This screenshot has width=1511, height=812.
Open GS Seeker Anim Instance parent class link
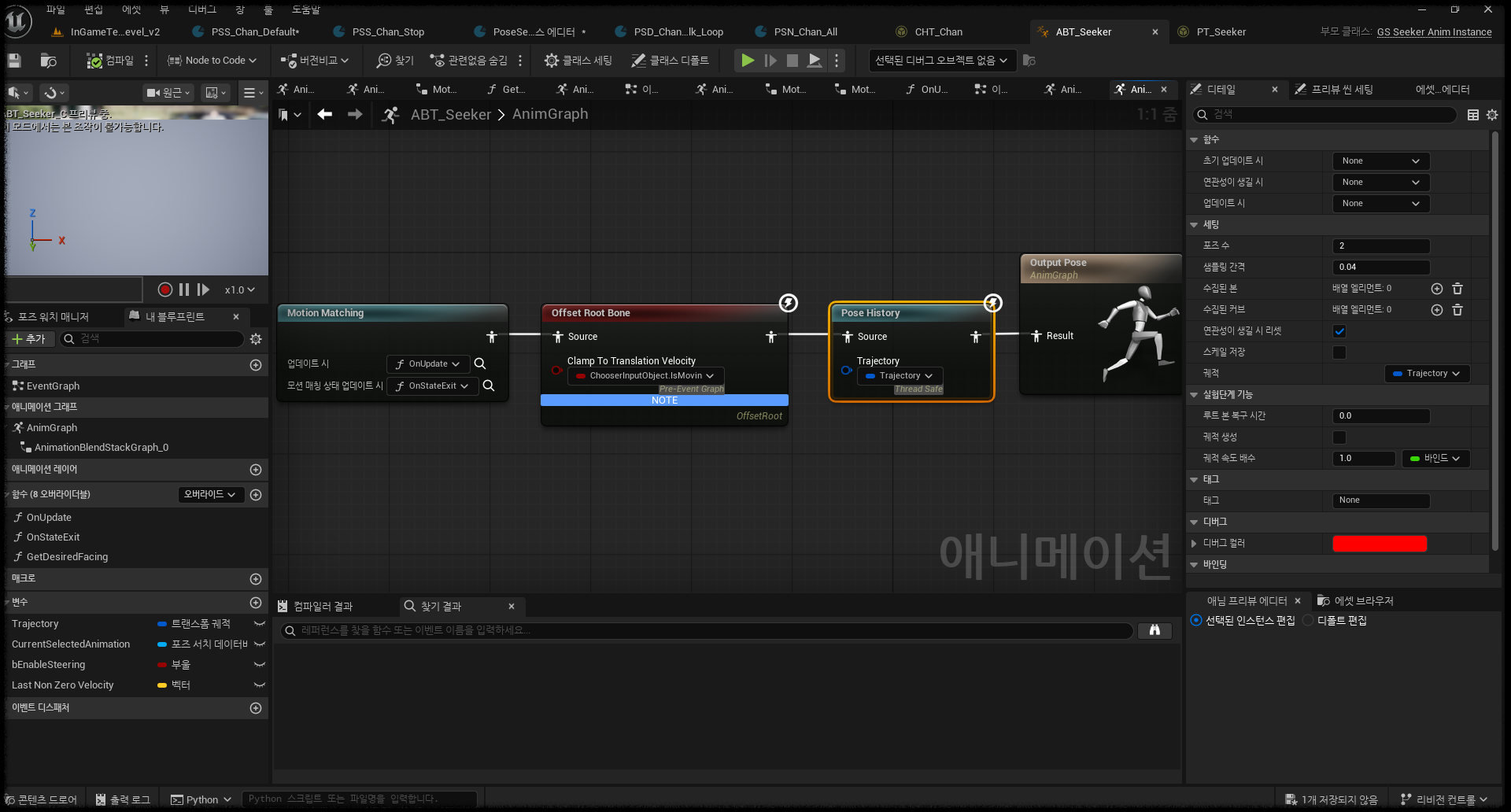pyautogui.click(x=1434, y=32)
